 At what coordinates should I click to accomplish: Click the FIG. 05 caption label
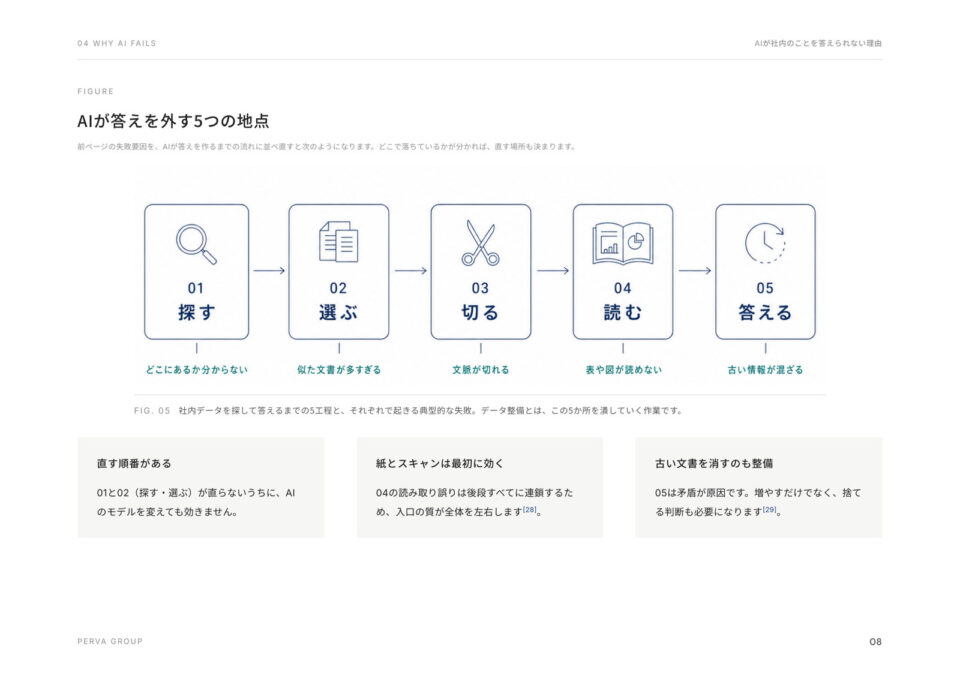tap(152, 411)
